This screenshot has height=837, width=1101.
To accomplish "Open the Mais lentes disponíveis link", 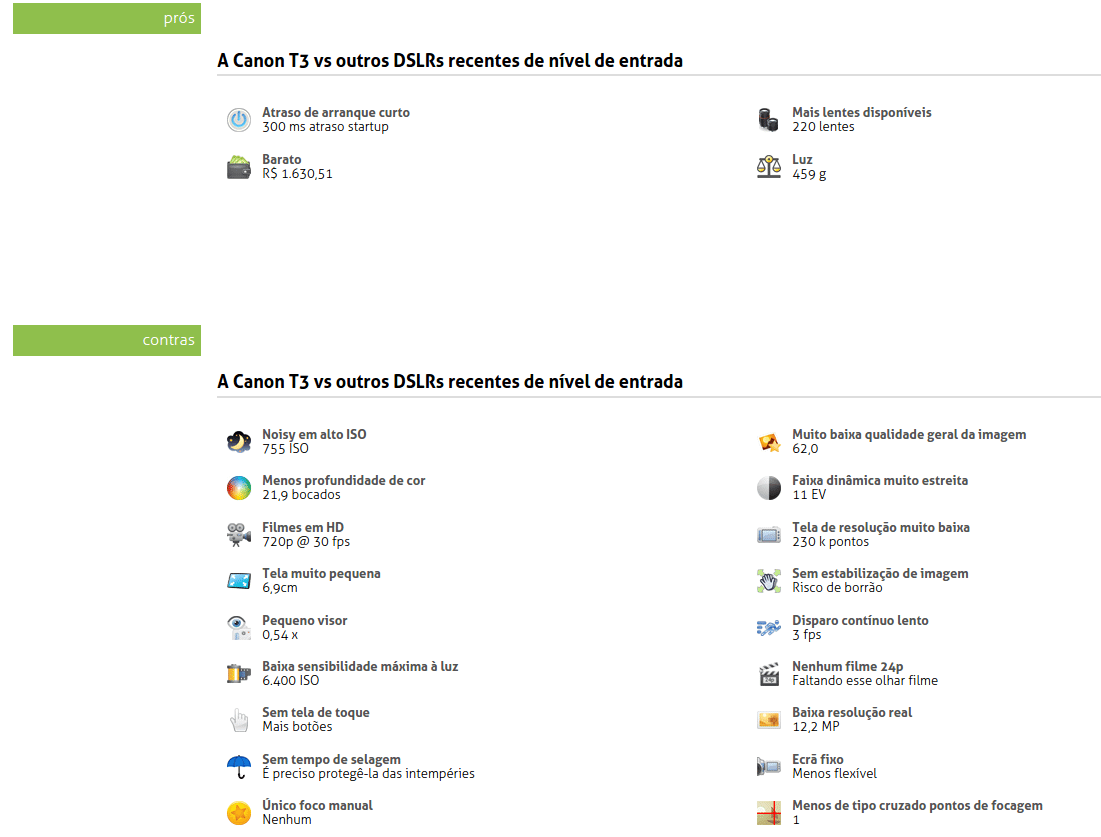I will click(862, 112).
